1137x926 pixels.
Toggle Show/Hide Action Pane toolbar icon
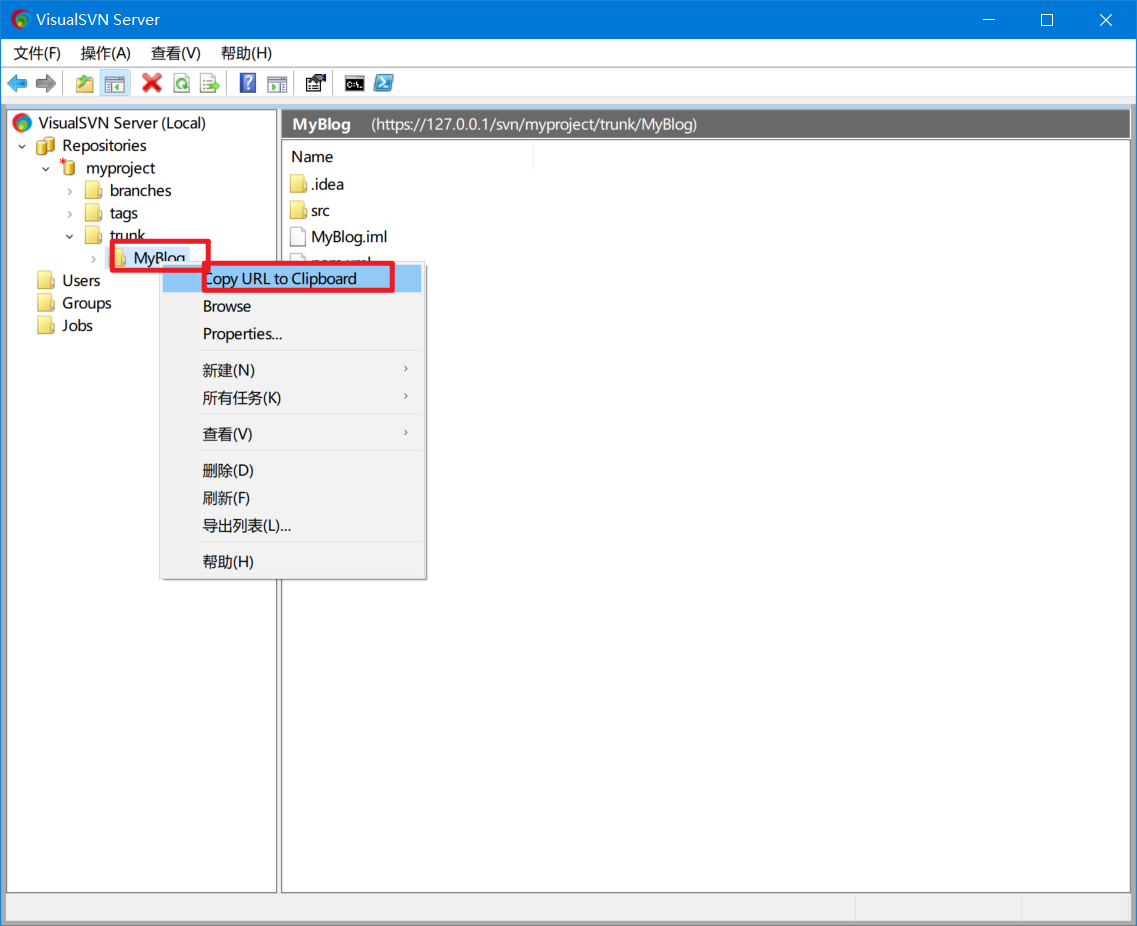(x=277, y=83)
